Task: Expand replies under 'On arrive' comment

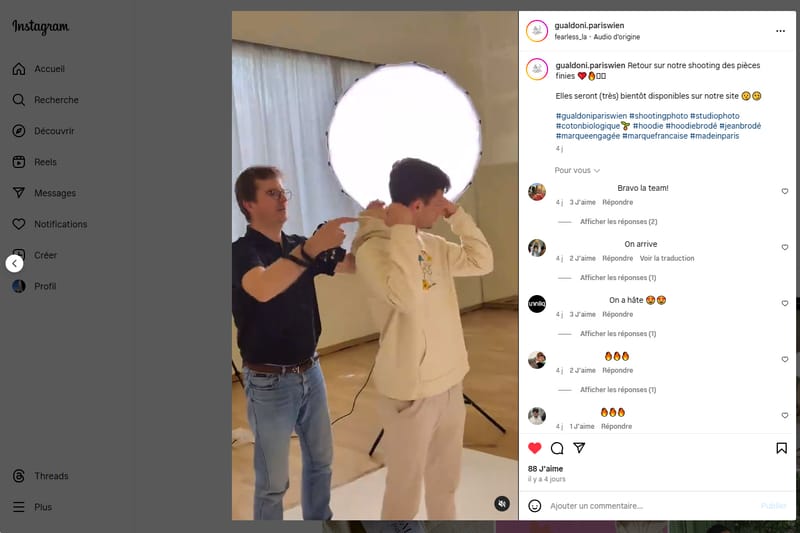Action: tap(618, 277)
